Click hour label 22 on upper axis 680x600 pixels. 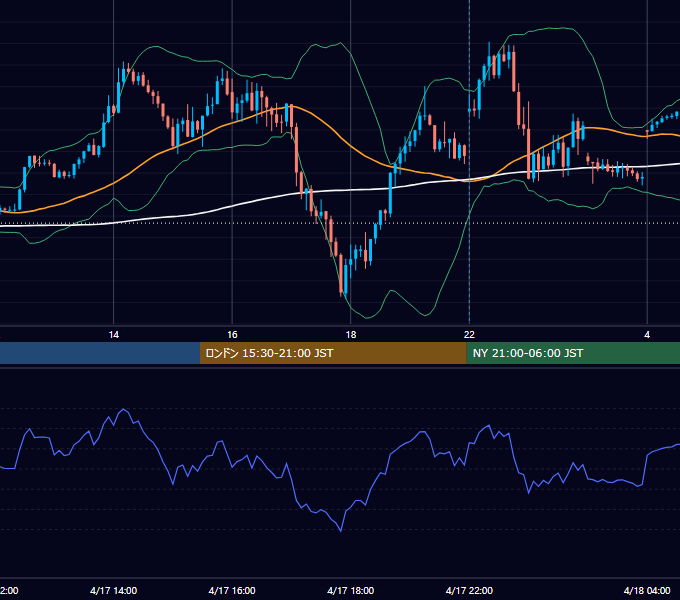tap(469, 335)
